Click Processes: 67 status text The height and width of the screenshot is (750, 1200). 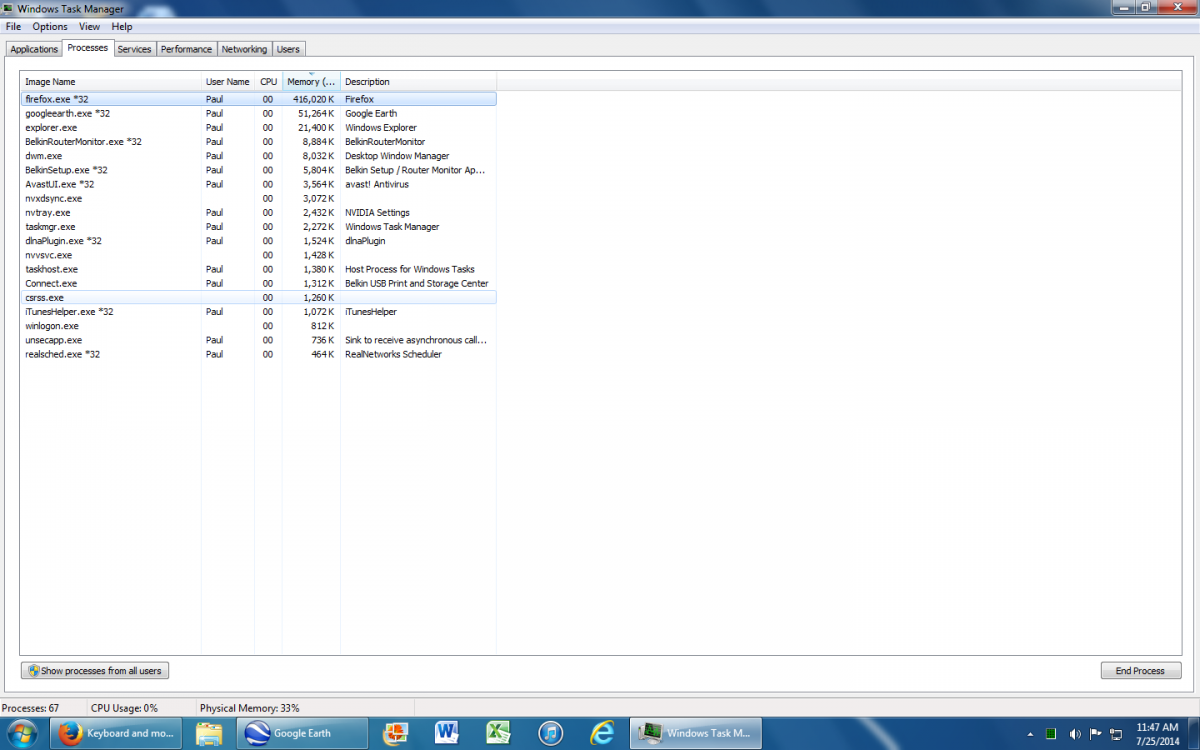(30, 708)
